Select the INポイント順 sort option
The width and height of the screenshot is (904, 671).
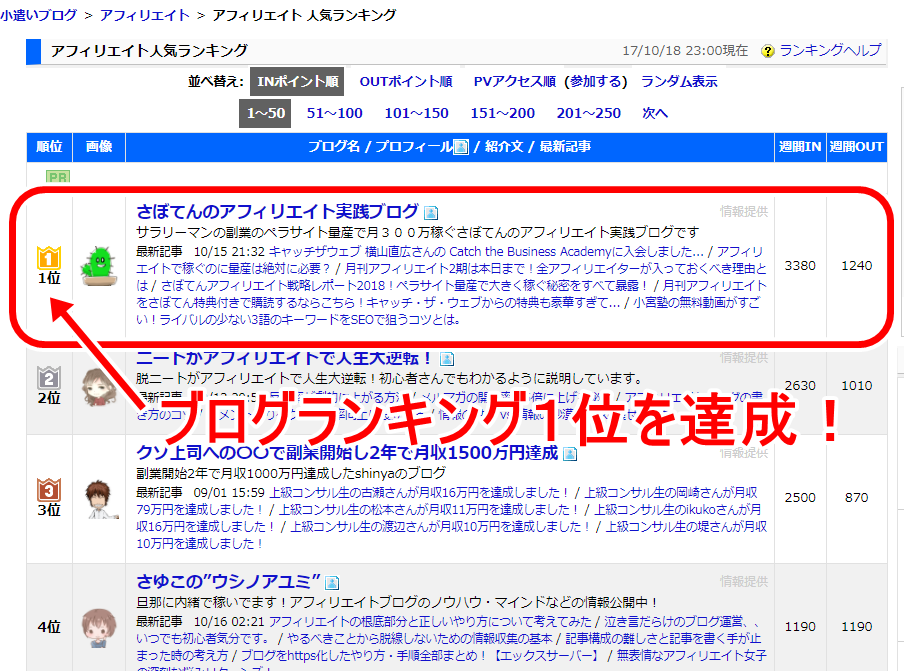[297, 82]
